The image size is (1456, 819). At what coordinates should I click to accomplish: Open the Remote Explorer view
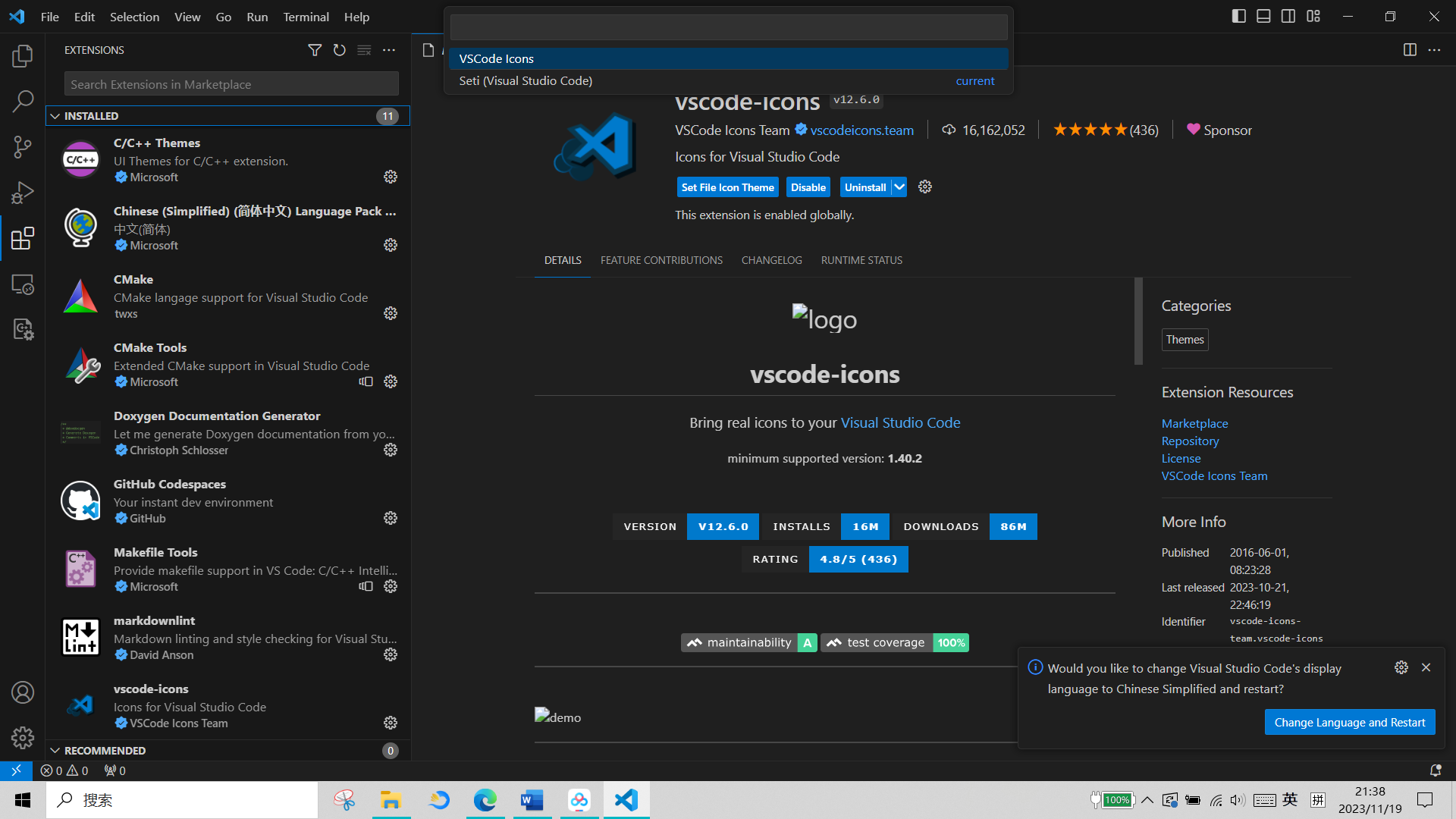point(23,284)
